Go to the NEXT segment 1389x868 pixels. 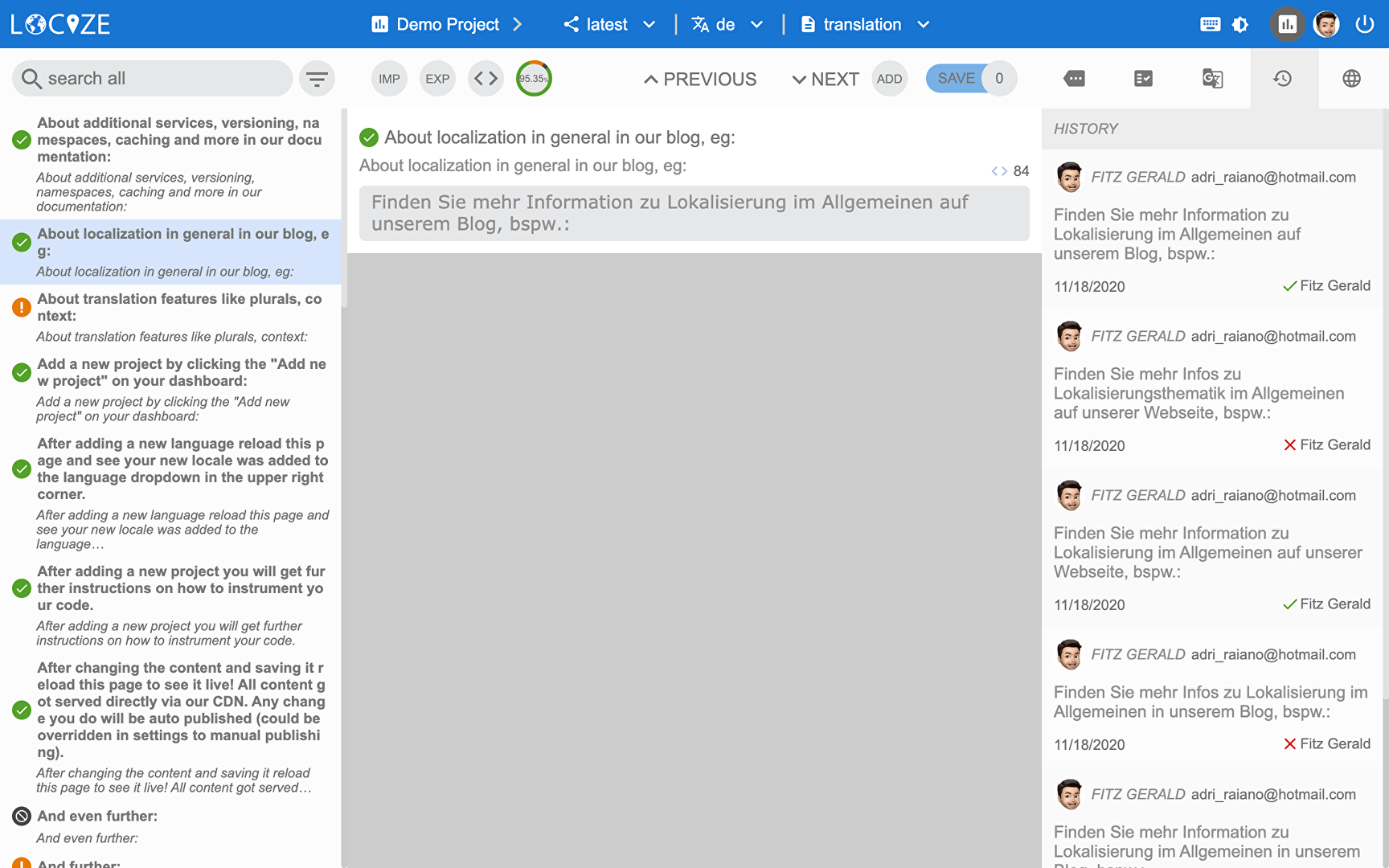[x=826, y=79]
